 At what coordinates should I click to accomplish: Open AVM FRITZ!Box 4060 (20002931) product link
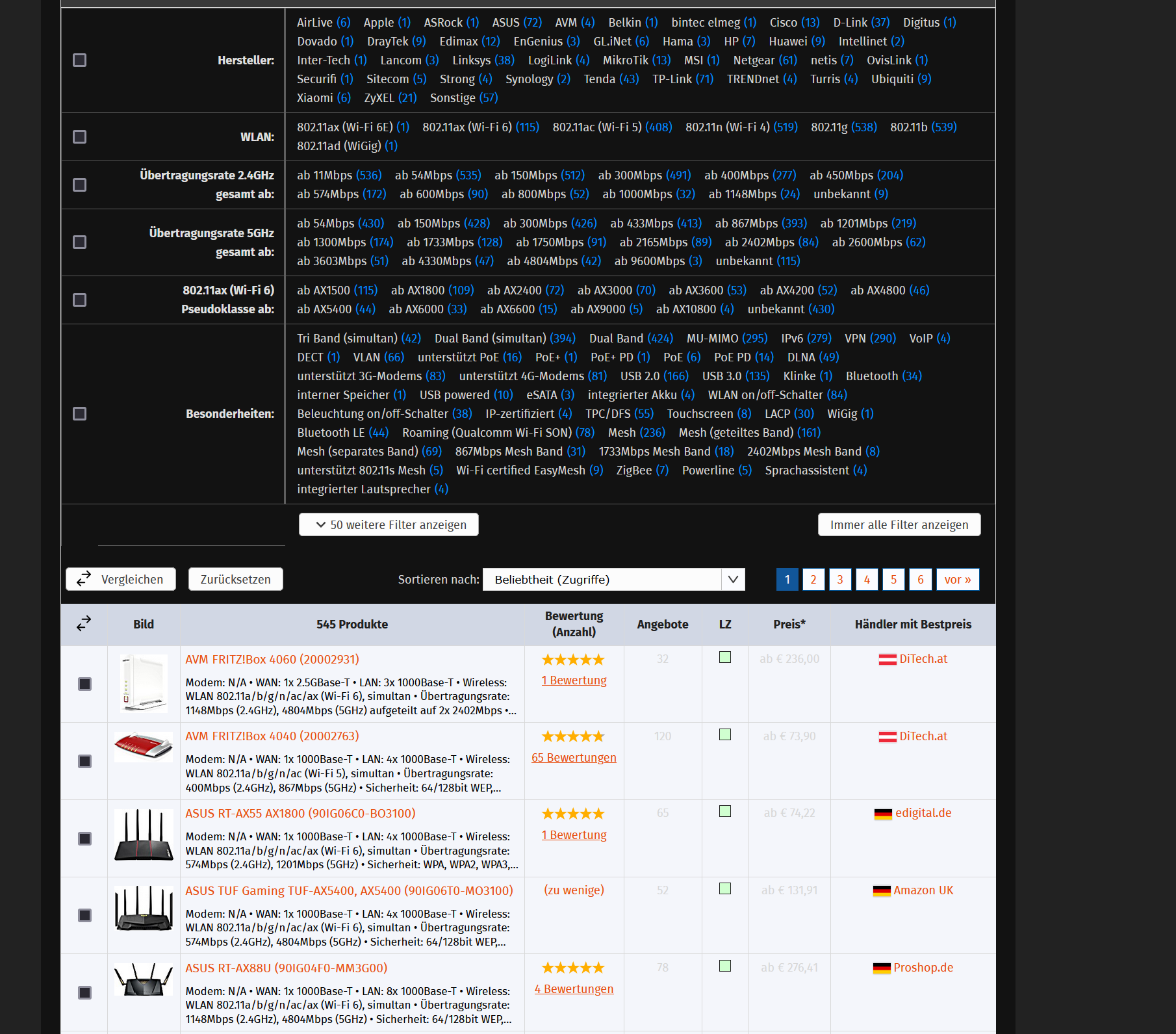point(272,659)
